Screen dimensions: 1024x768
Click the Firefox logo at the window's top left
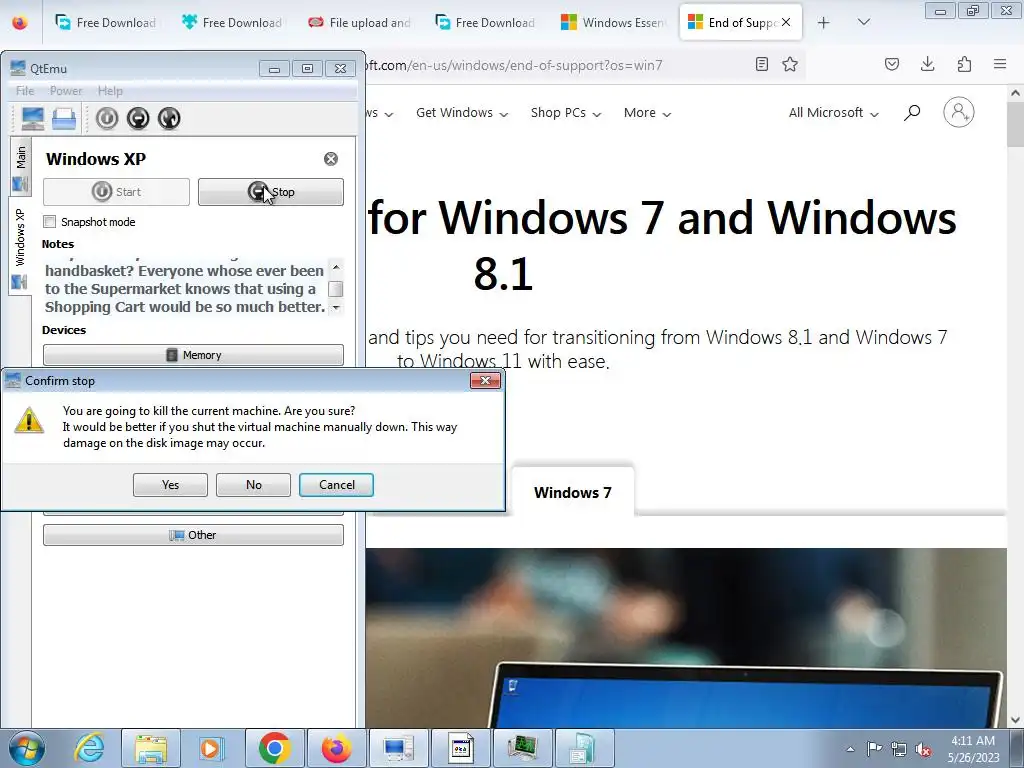pyautogui.click(x=20, y=22)
